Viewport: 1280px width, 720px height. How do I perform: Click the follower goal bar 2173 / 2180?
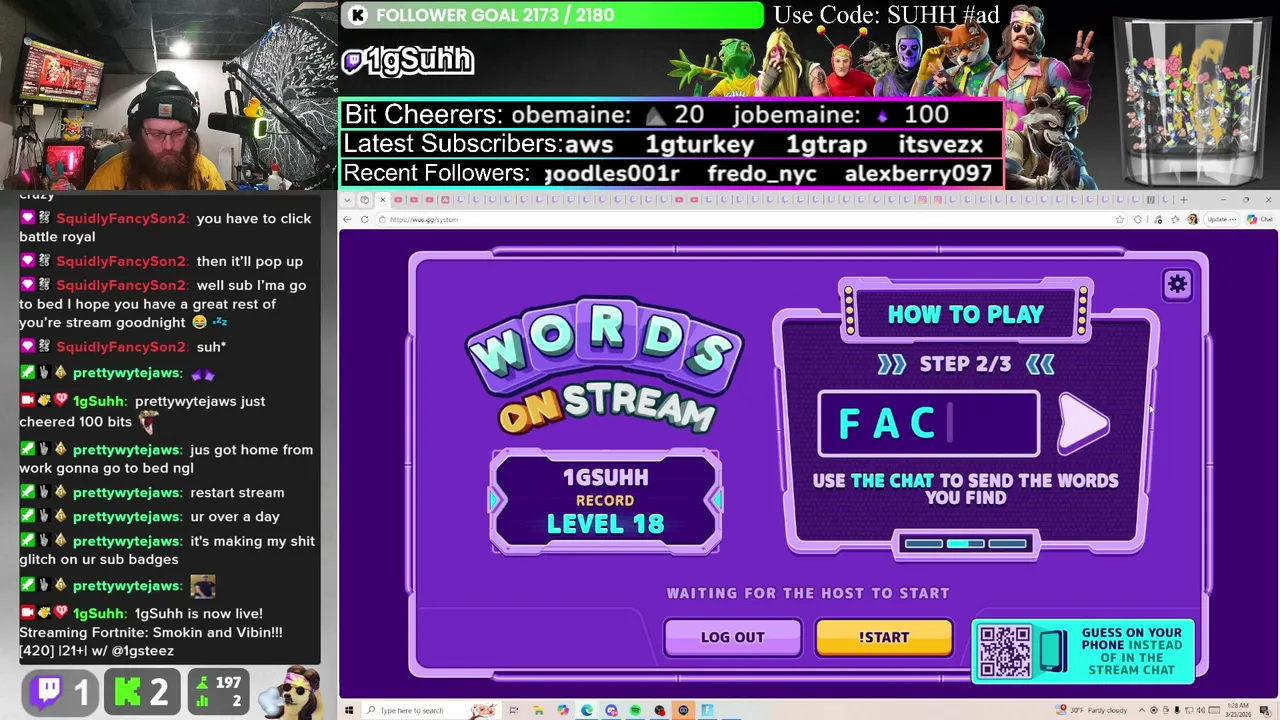[552, 15]
